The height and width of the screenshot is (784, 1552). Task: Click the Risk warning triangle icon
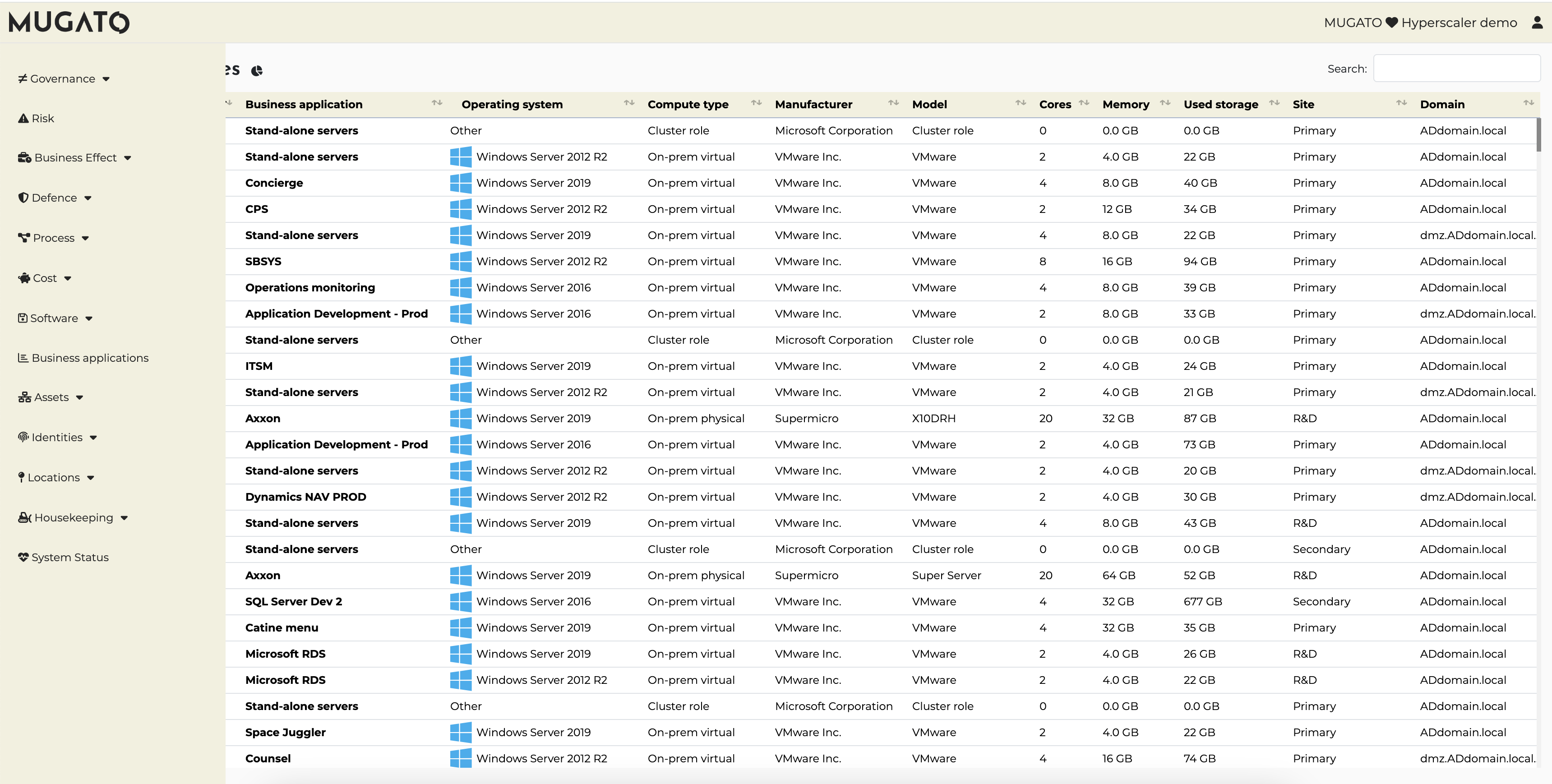coord(23,118)
